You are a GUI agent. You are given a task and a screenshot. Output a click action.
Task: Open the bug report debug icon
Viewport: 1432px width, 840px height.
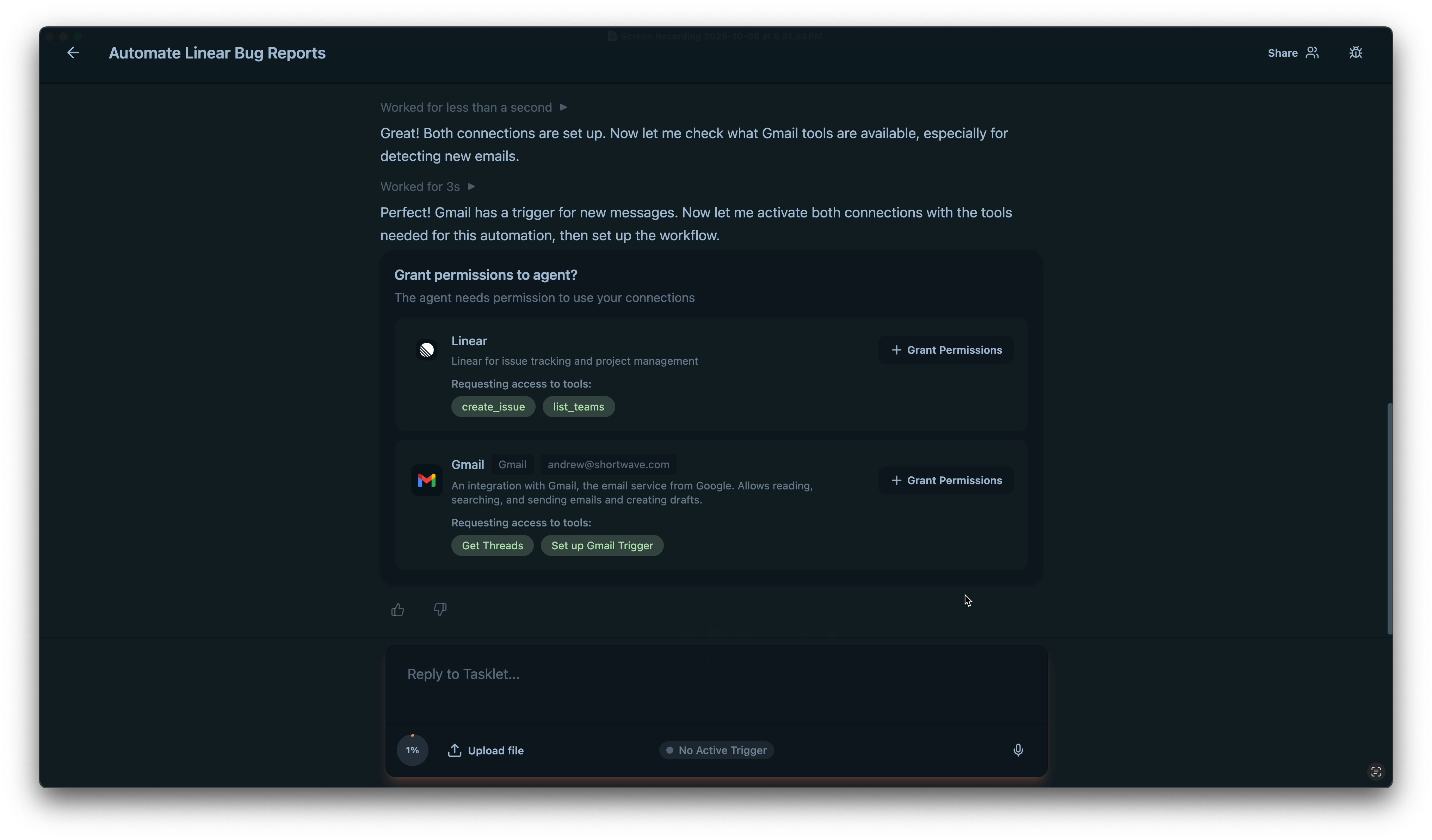click(1355, 53)
